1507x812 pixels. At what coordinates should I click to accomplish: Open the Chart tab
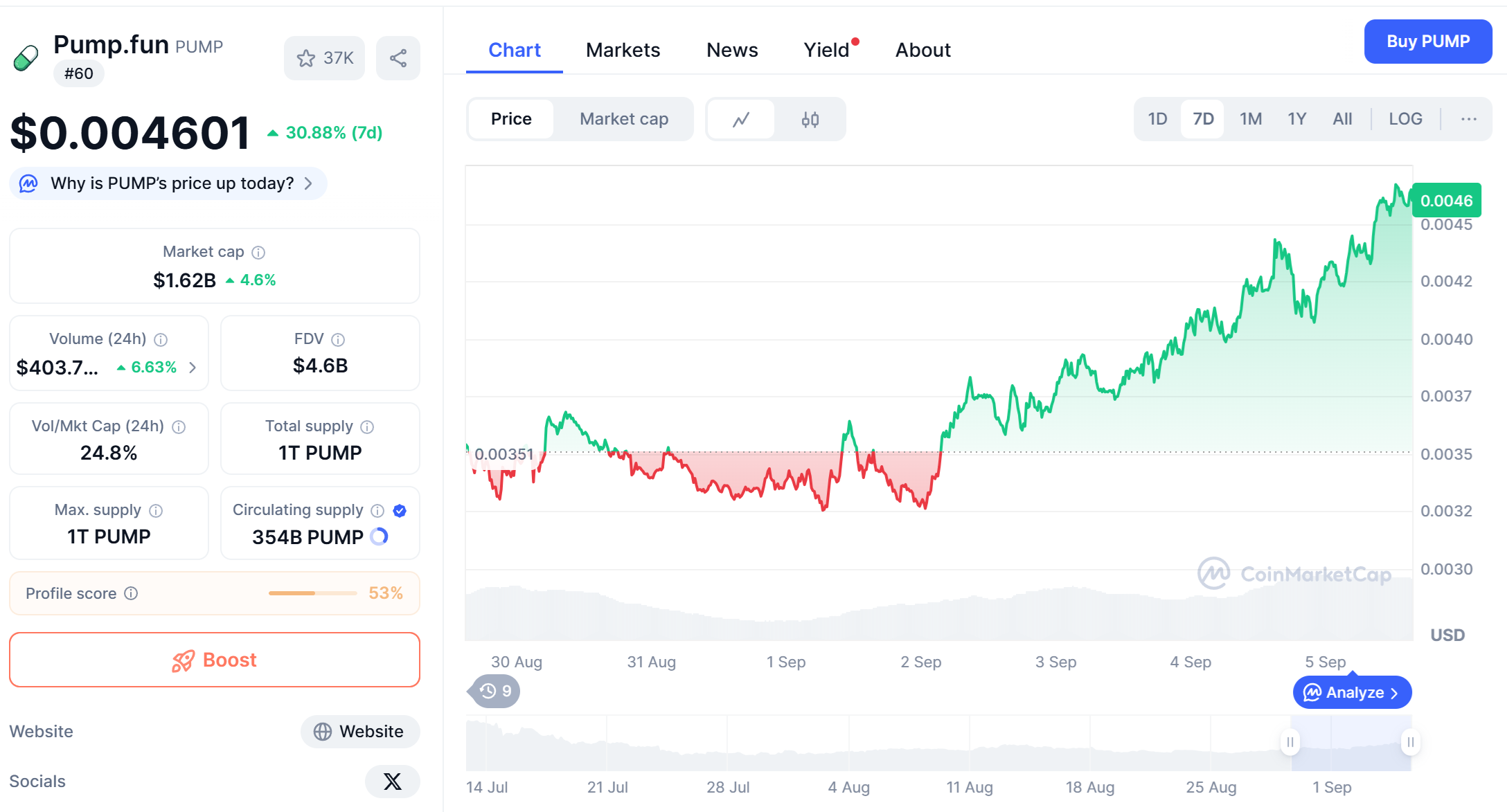coord(515,50)
